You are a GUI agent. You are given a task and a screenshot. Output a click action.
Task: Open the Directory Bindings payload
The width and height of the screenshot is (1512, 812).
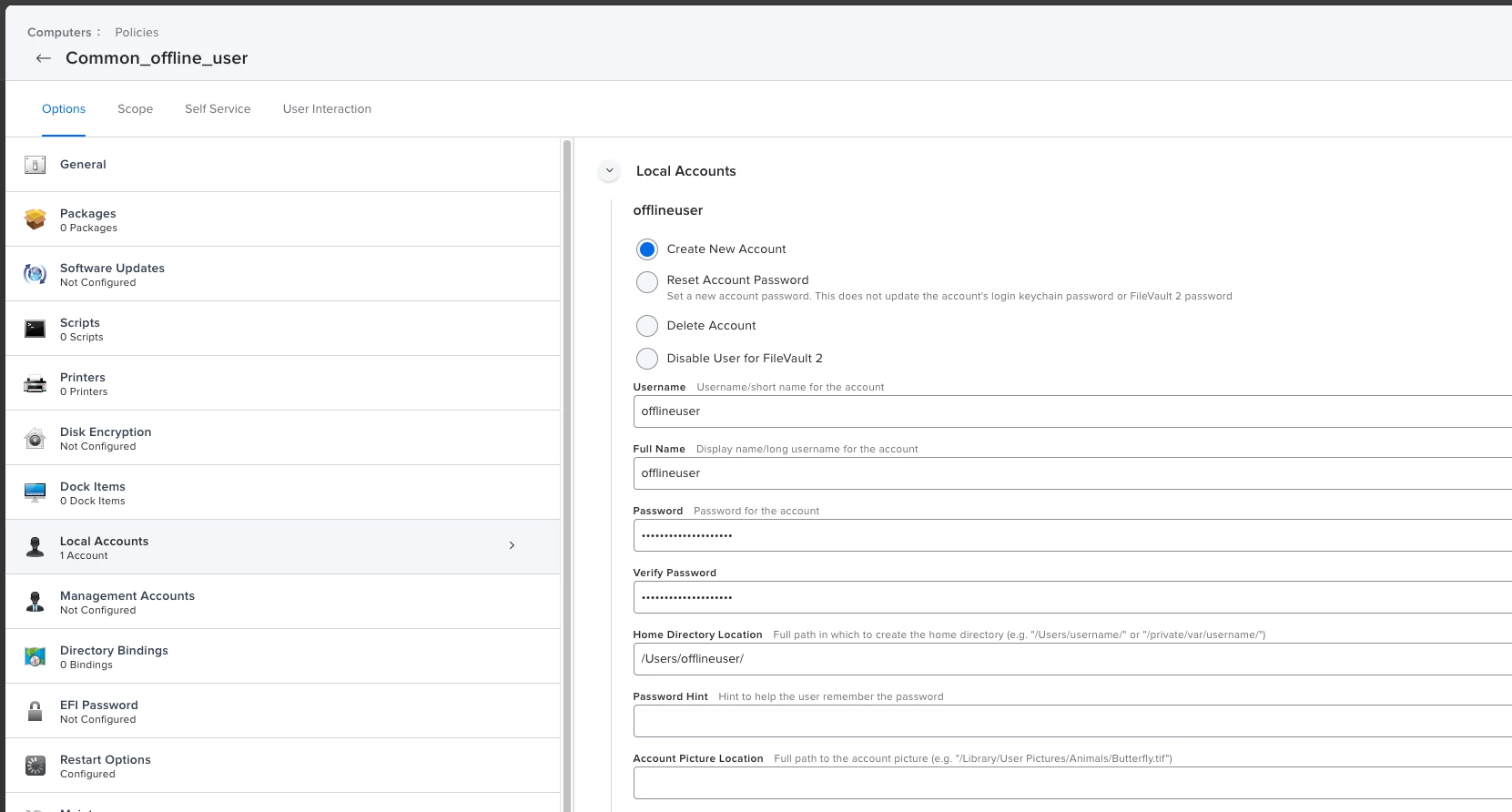(x=282, y=656)
